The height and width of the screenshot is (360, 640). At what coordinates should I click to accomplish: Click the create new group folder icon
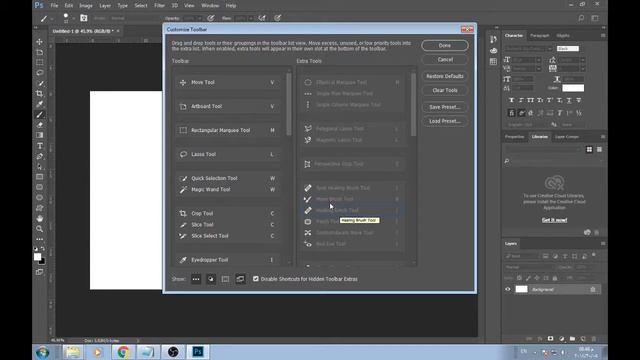pyautogui.click(x=572, y=339)
